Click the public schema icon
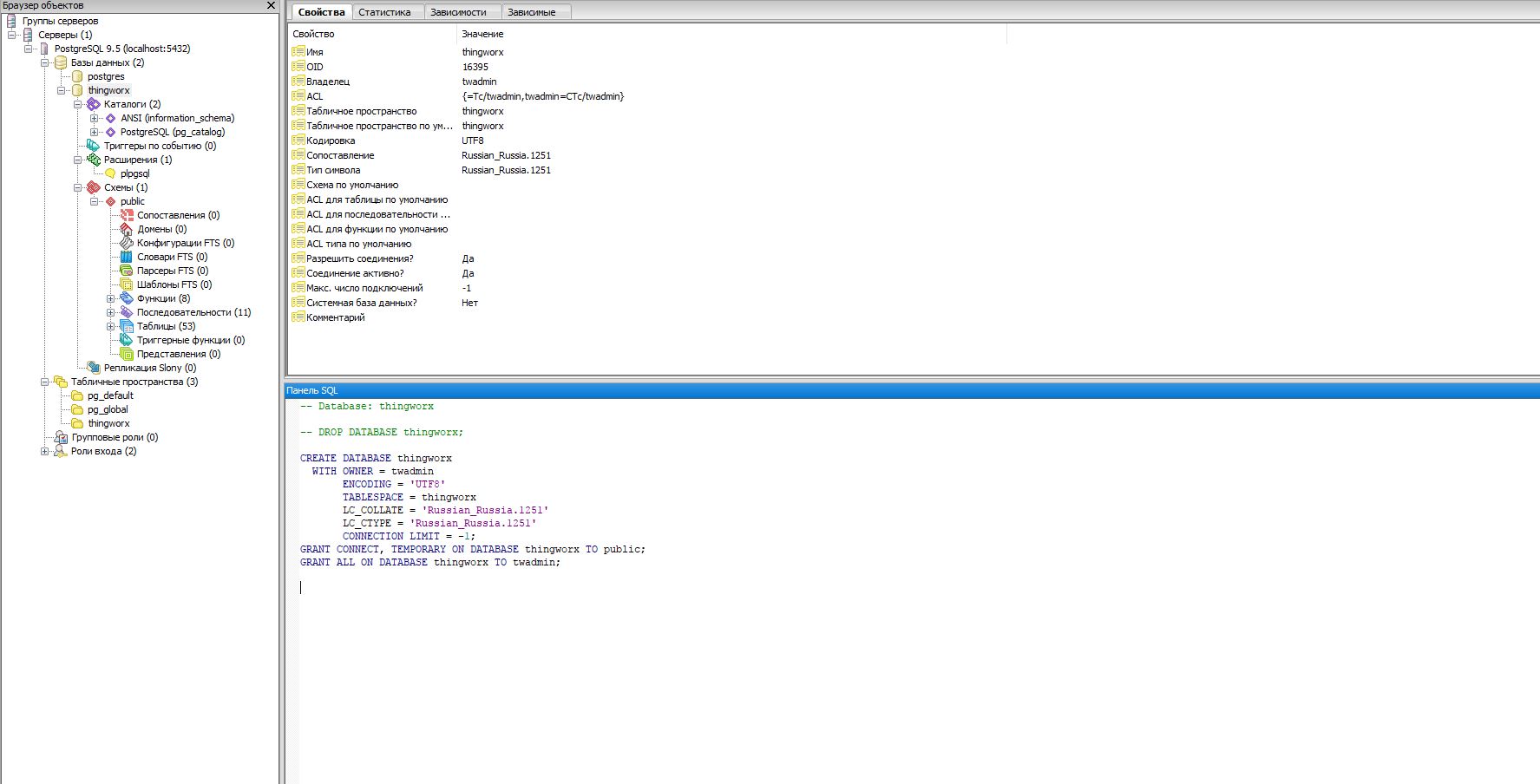 110,201
